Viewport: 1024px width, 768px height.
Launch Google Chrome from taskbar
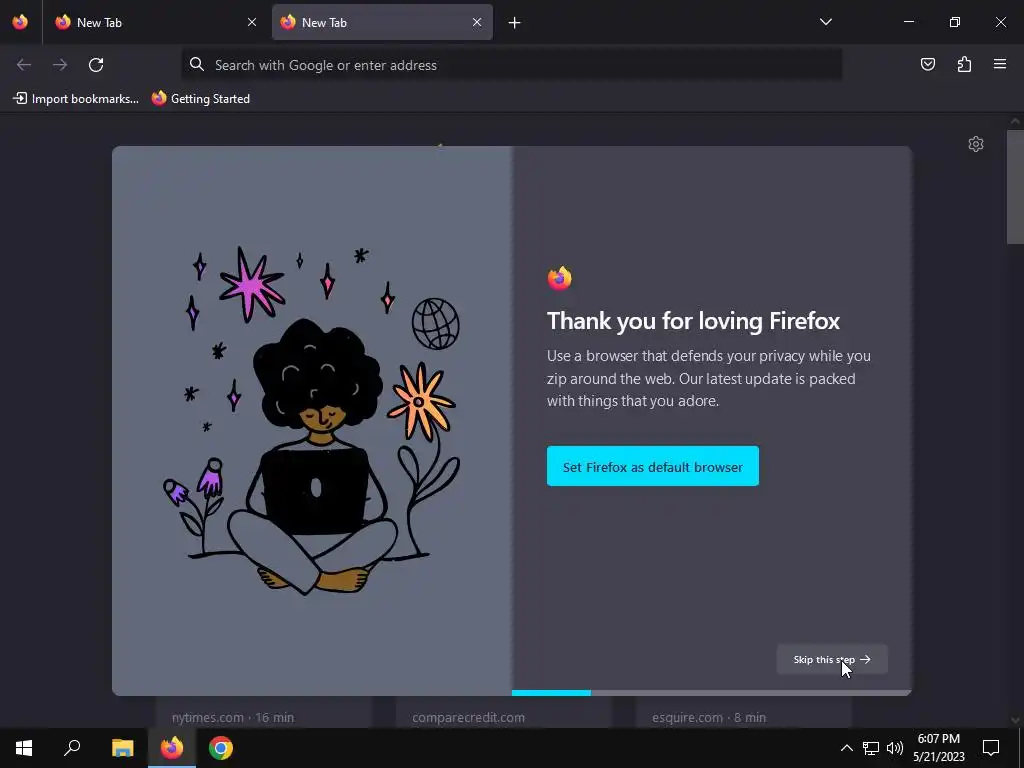(221, 748)
